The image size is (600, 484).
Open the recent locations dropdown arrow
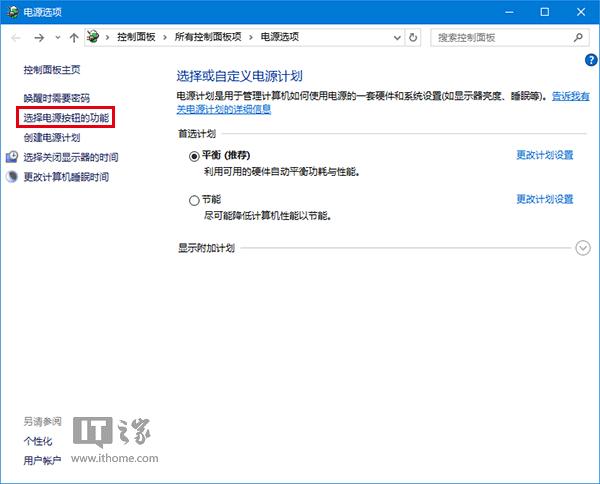57,38
